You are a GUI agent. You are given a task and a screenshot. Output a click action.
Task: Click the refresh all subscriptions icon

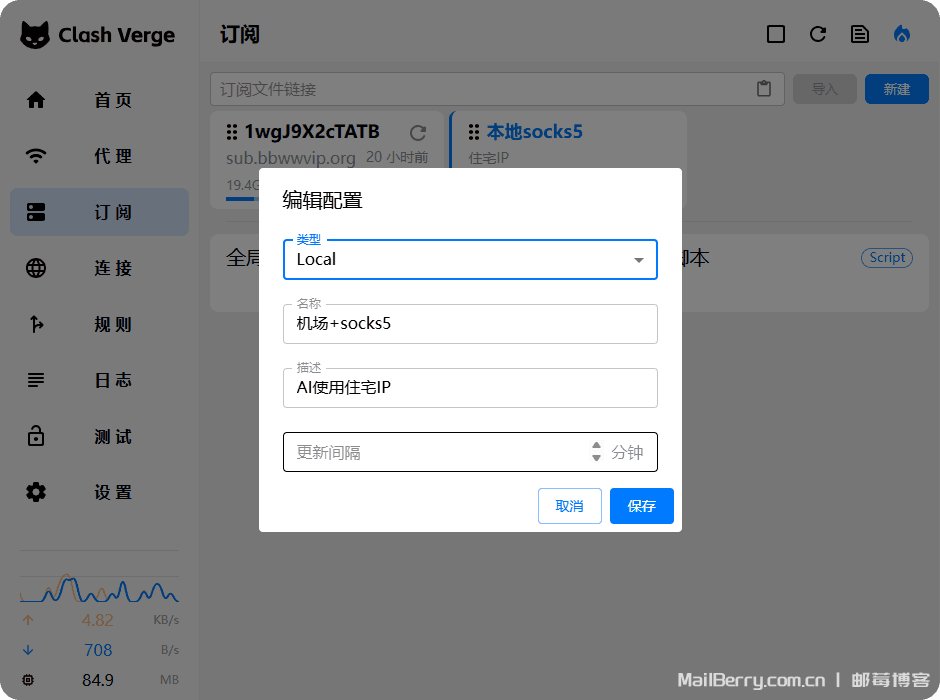[818, 34]
